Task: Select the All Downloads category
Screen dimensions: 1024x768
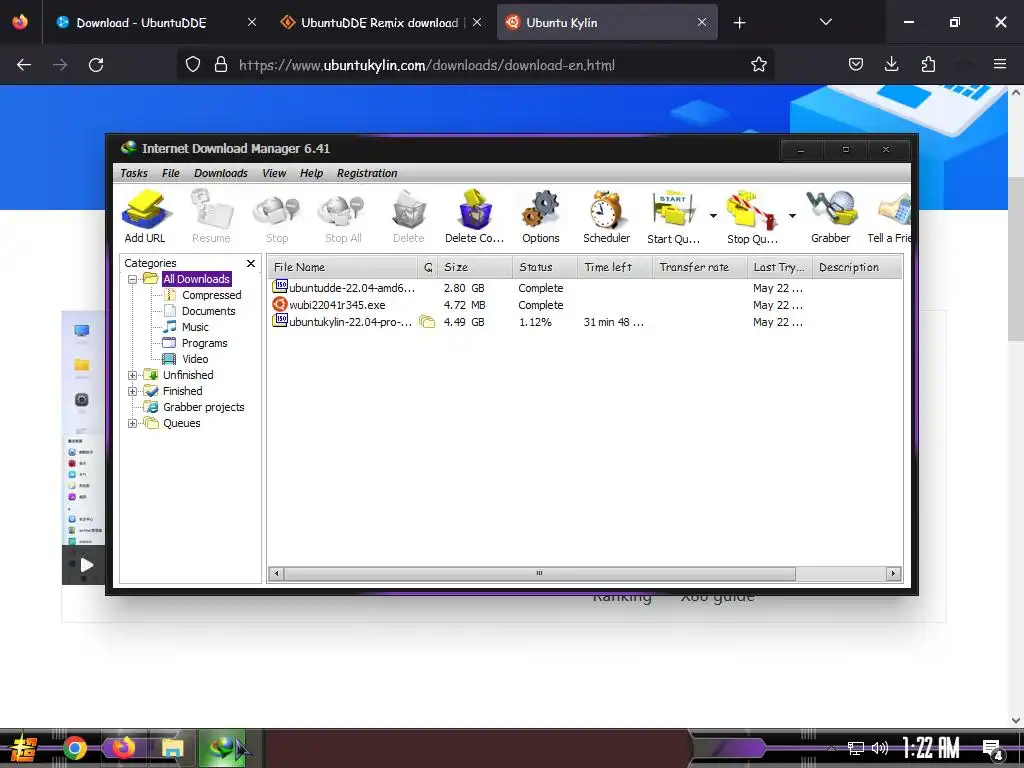Action: [x=196, y=279]
